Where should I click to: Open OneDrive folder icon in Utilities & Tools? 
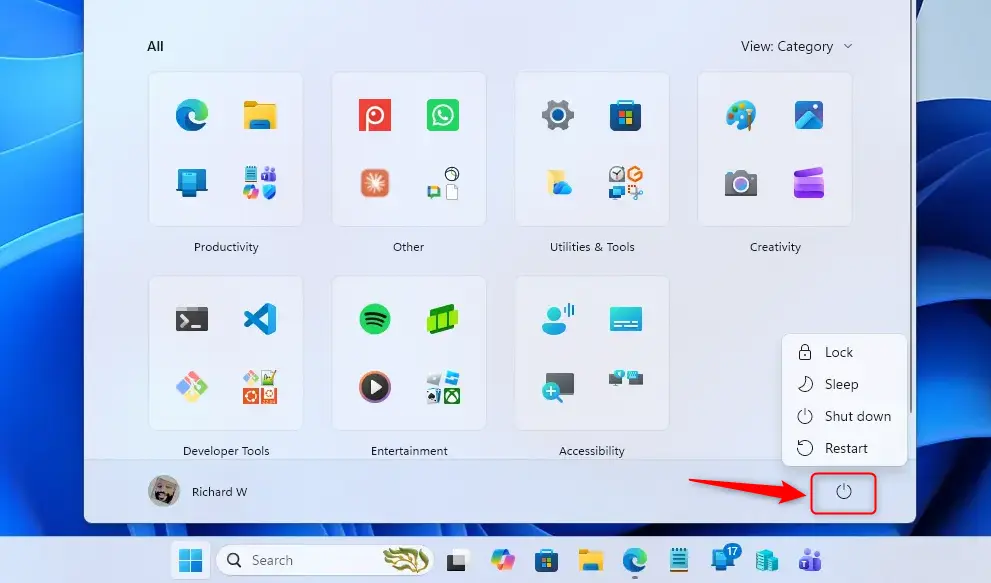pos(558,183)
